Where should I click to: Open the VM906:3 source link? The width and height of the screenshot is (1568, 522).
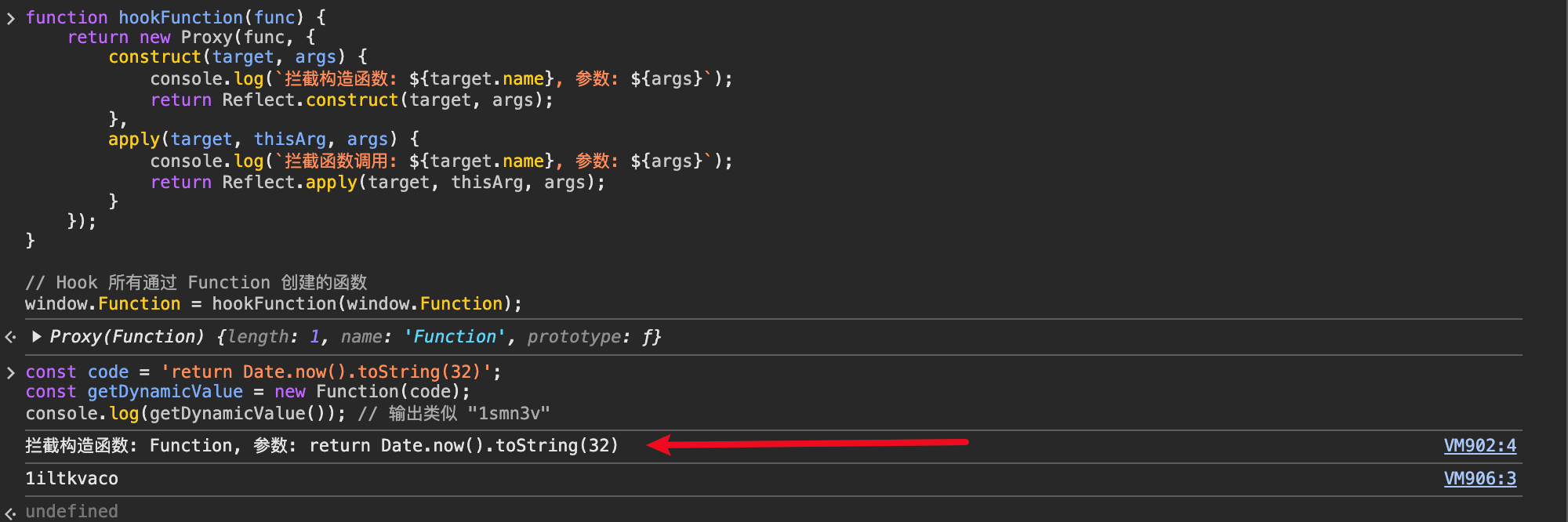point(1479,479)
